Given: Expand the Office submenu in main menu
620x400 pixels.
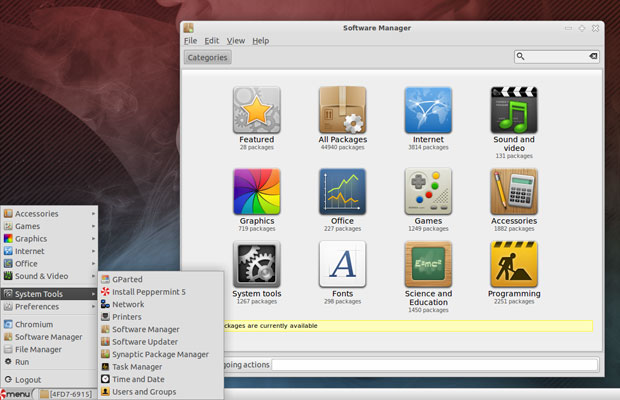Looking at the screenshot, I should tap(49, 264).
